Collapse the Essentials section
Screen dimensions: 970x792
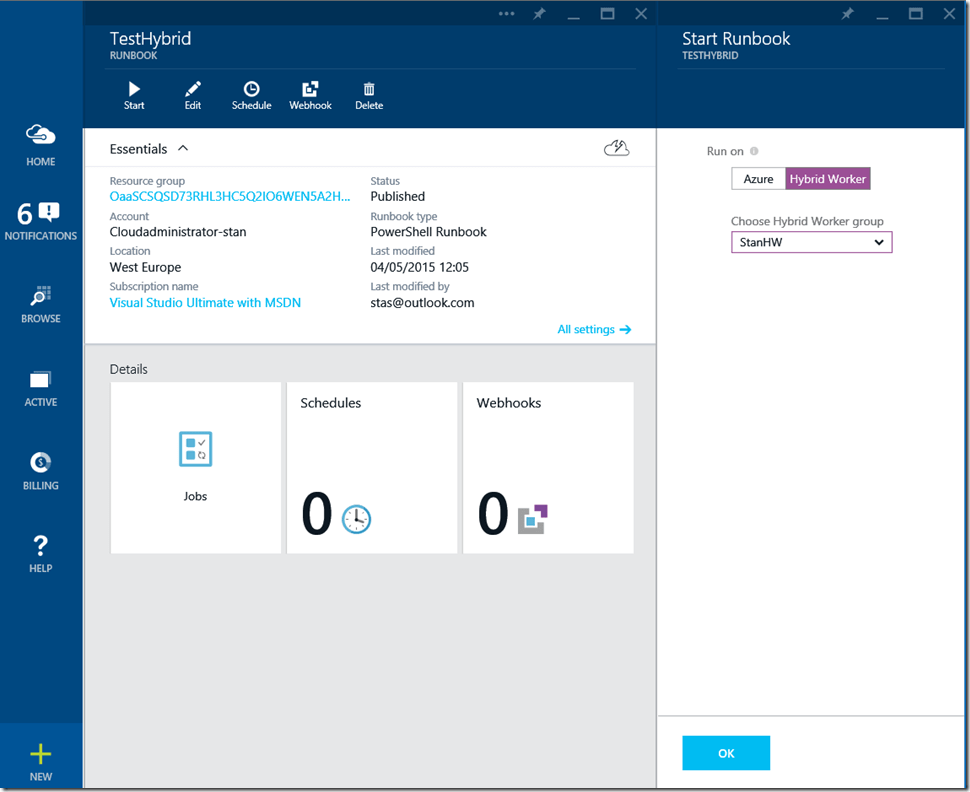183,148
